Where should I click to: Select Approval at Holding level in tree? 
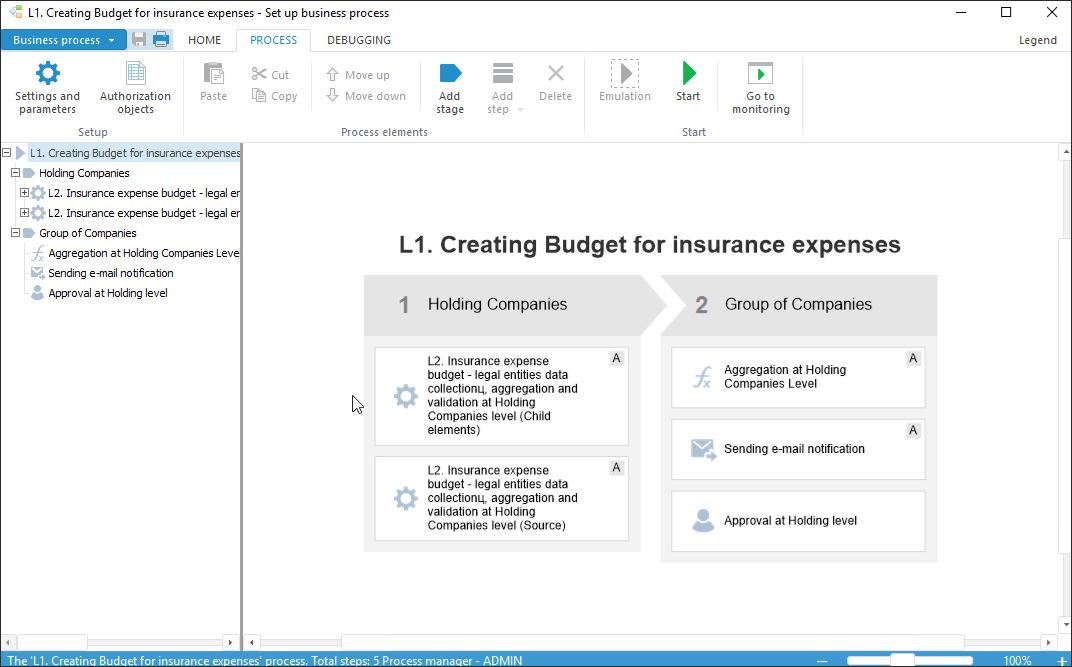pyautogui.click(x=107, y=293)
